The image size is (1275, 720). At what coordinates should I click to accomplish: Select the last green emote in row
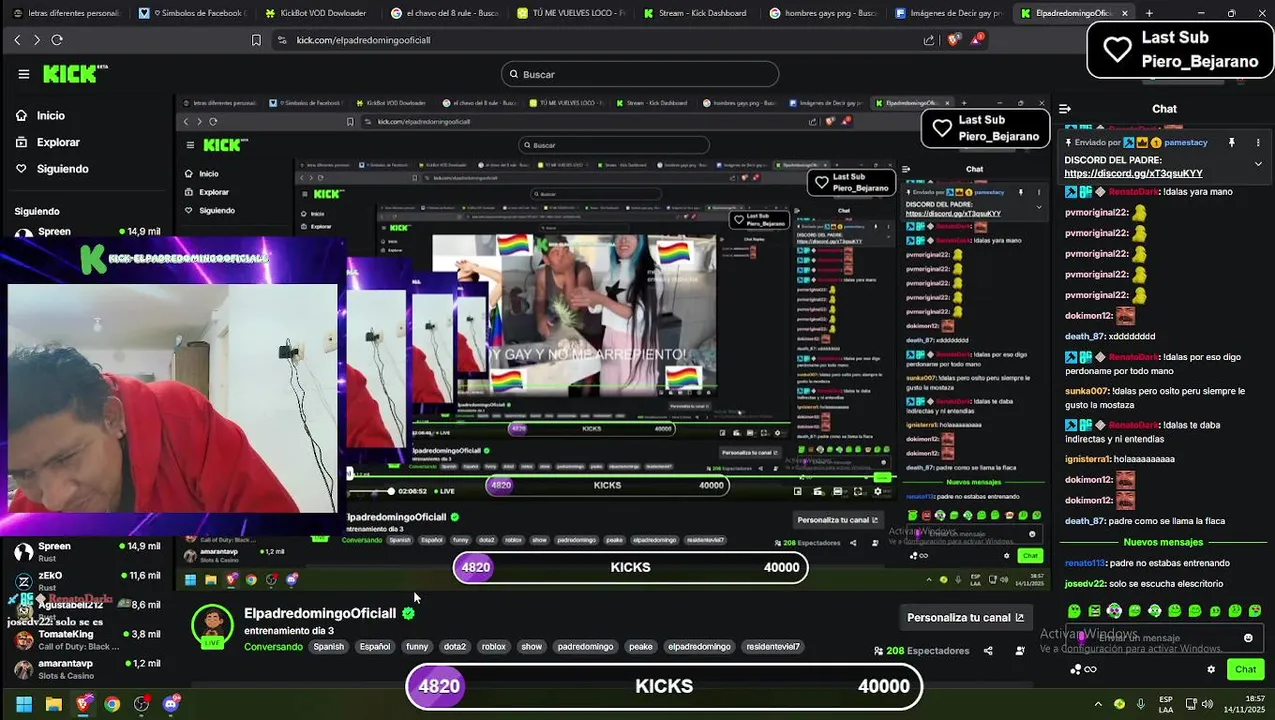coord(1255,611)
